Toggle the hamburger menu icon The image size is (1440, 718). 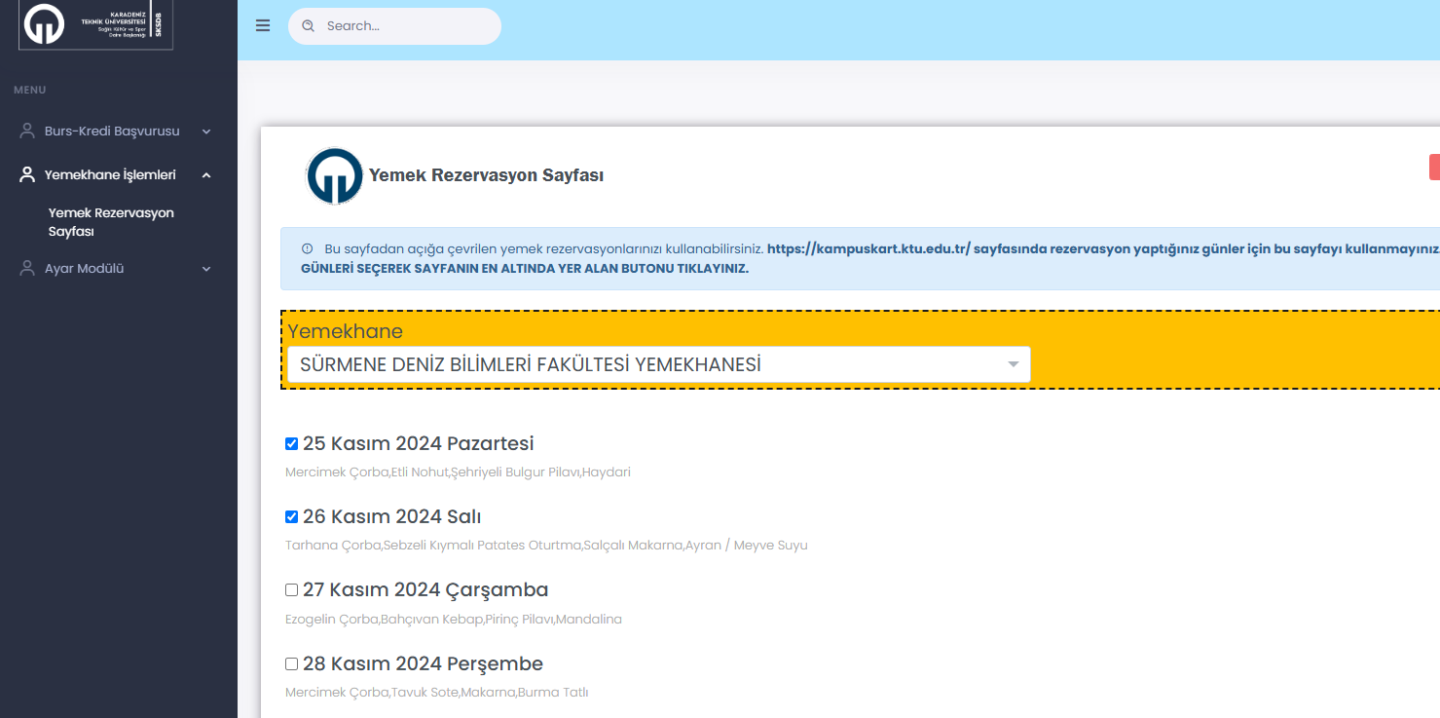(263, 26)
